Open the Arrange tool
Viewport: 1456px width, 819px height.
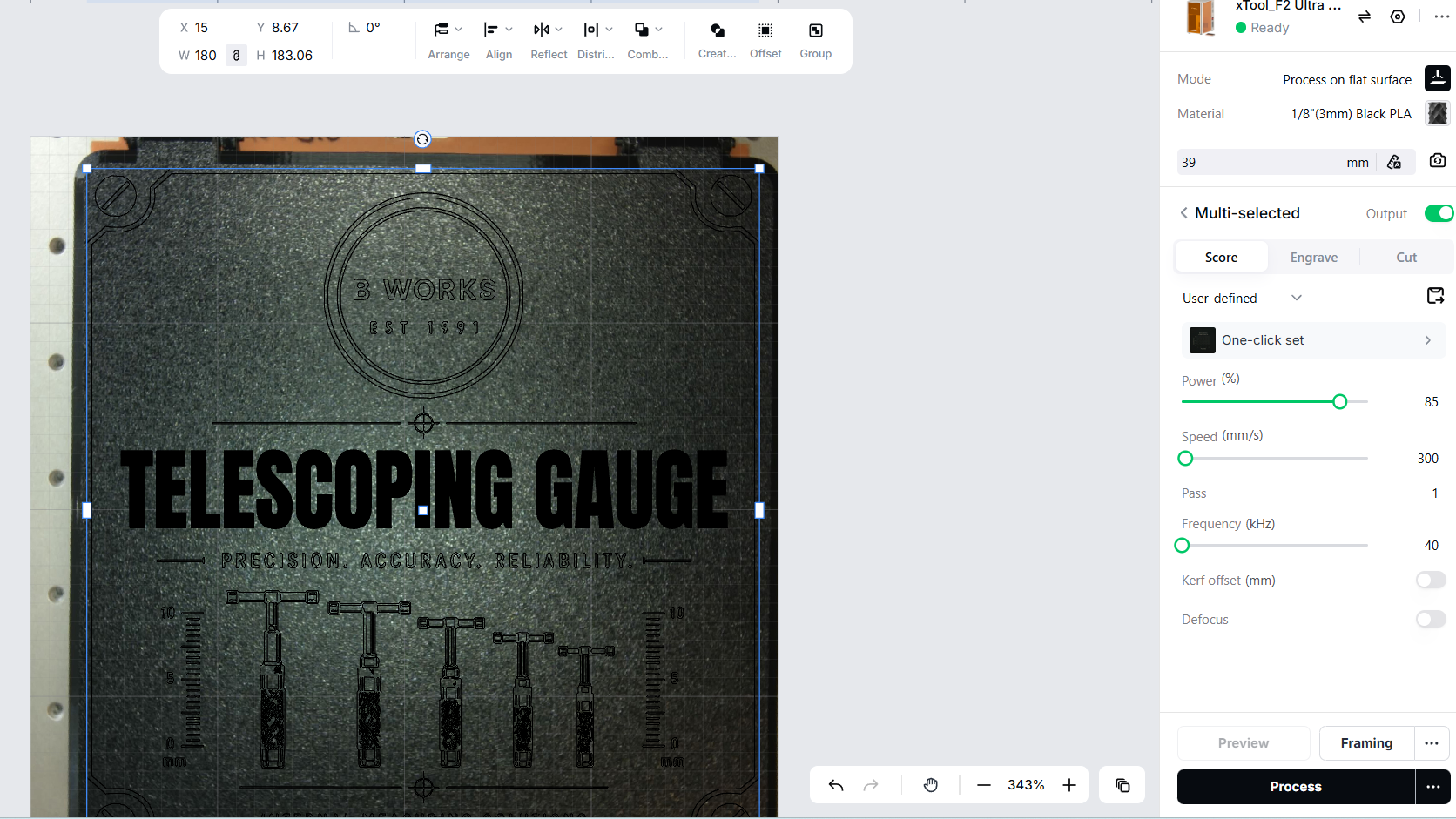[448, 41]
